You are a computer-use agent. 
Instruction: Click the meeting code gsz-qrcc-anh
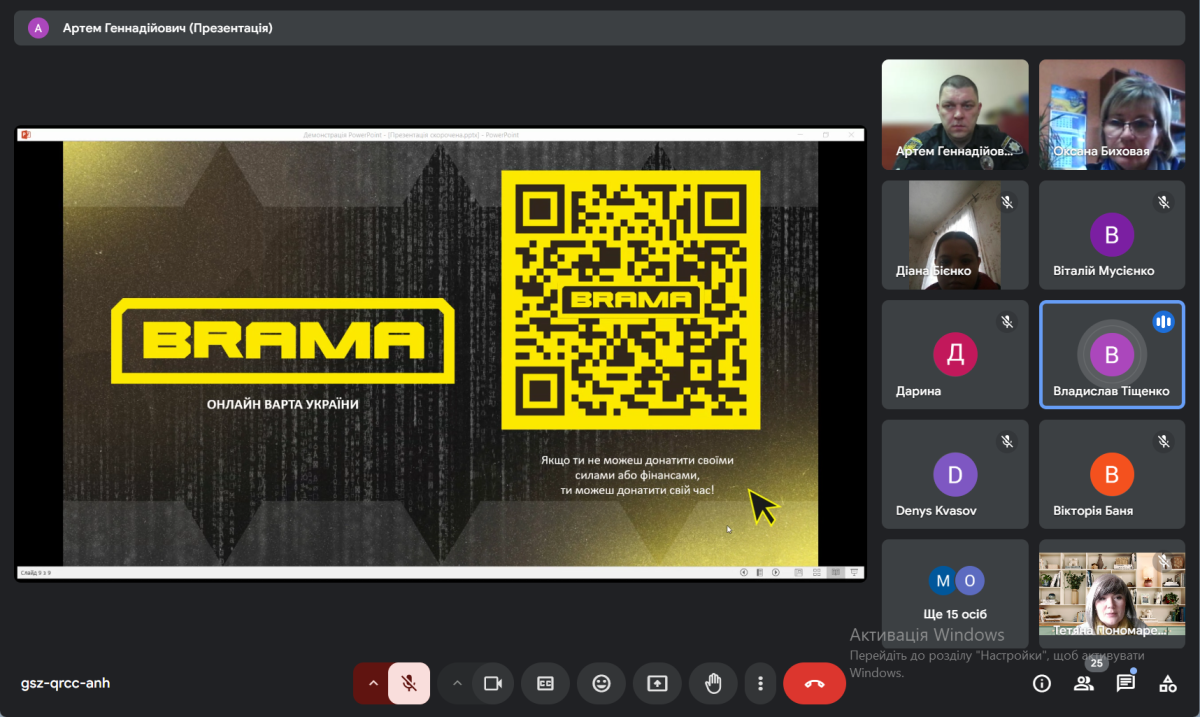[66, 684]
